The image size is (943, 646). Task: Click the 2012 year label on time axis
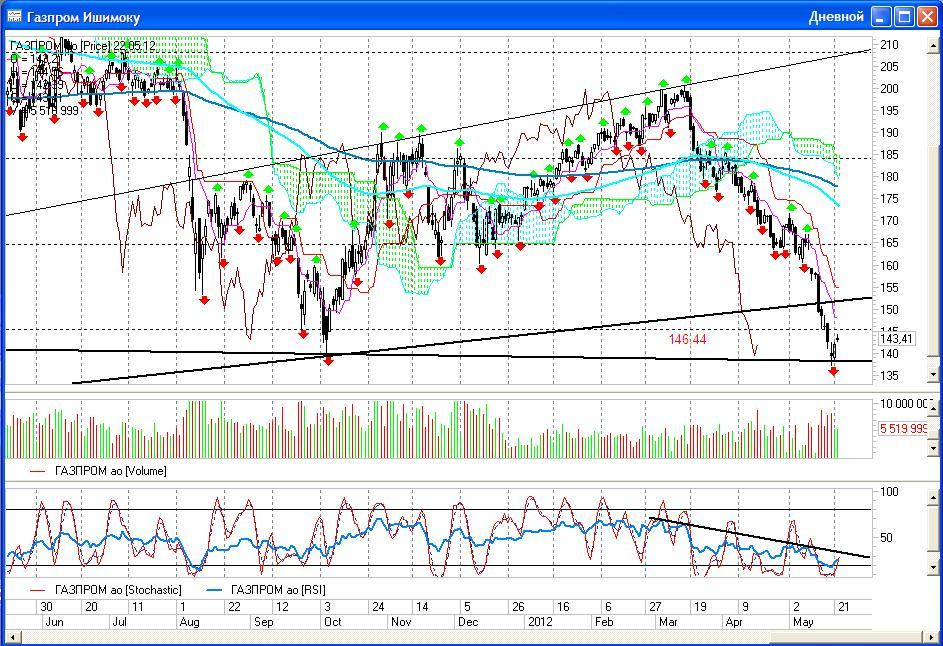[540, 622]
